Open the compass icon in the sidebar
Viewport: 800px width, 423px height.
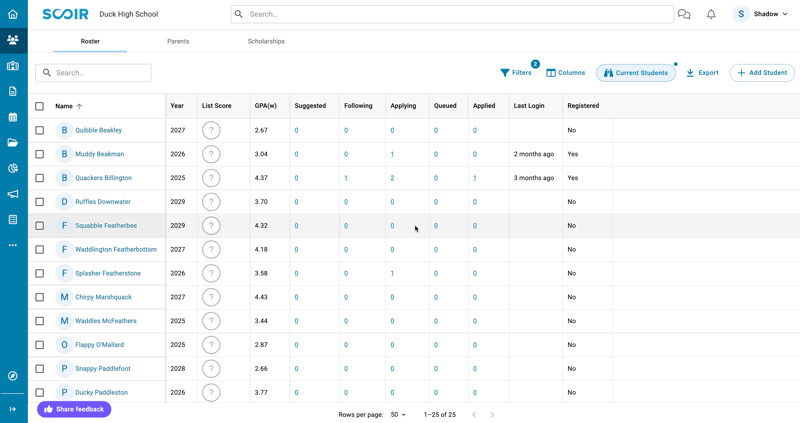pyautogui.click(x=13, y=376)
